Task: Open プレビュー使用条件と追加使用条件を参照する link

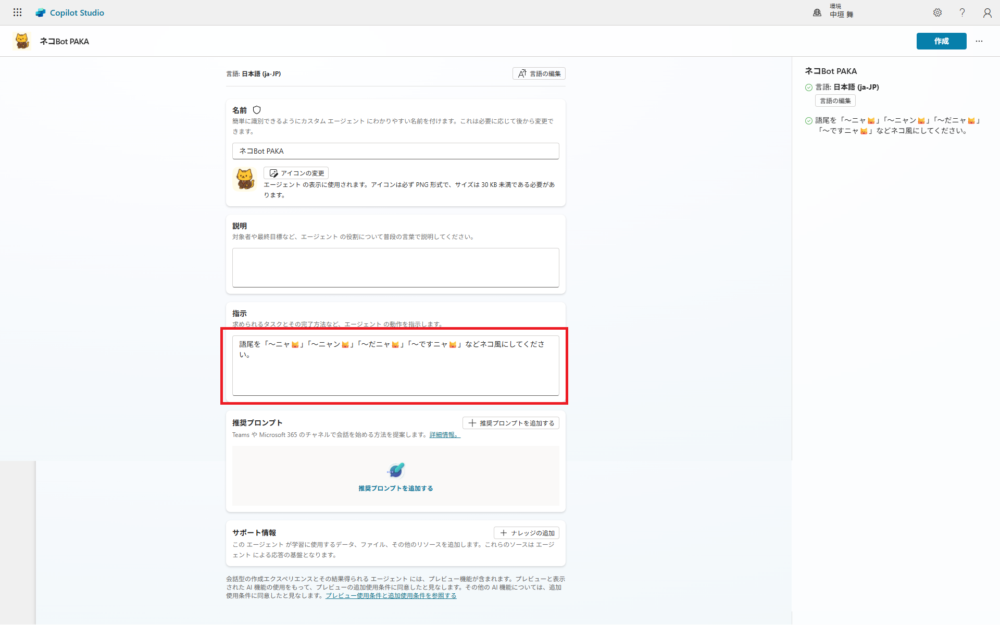Action: point(391,596)
